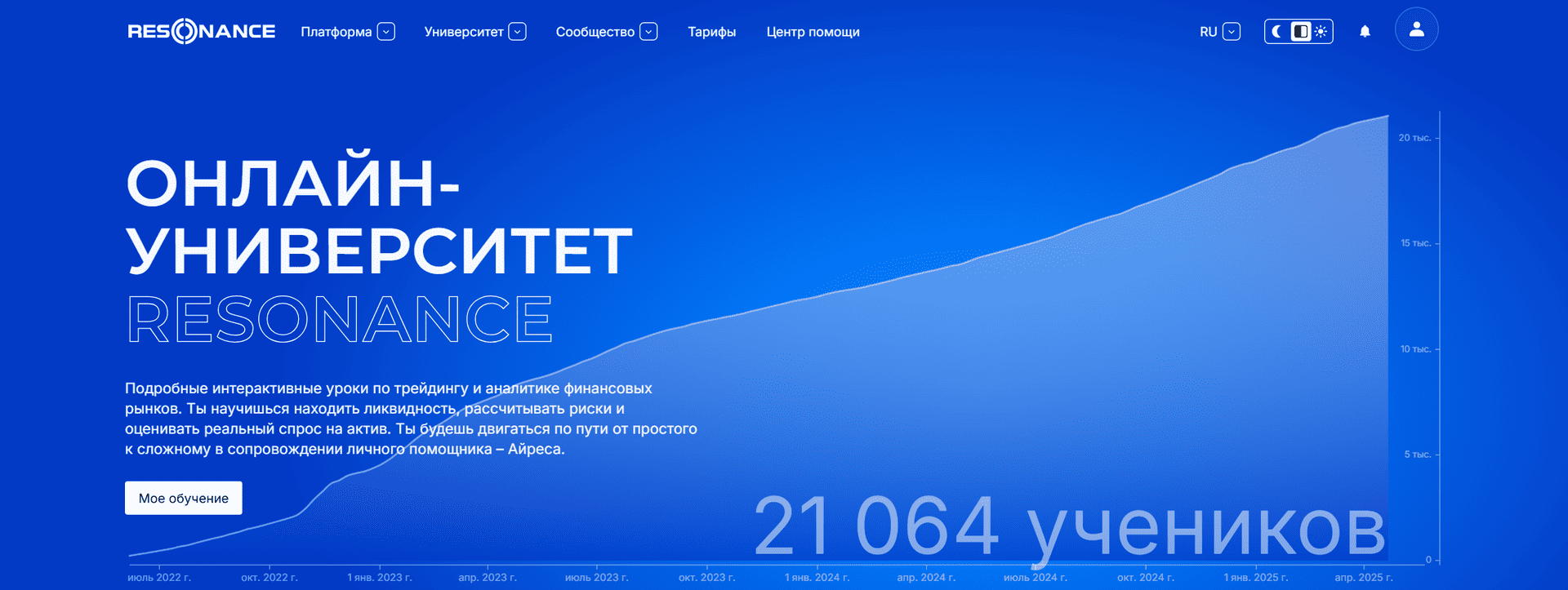Click the апр. 2025 г. axis label
Screen dimensions: 1568x590
pos(1365,578)
